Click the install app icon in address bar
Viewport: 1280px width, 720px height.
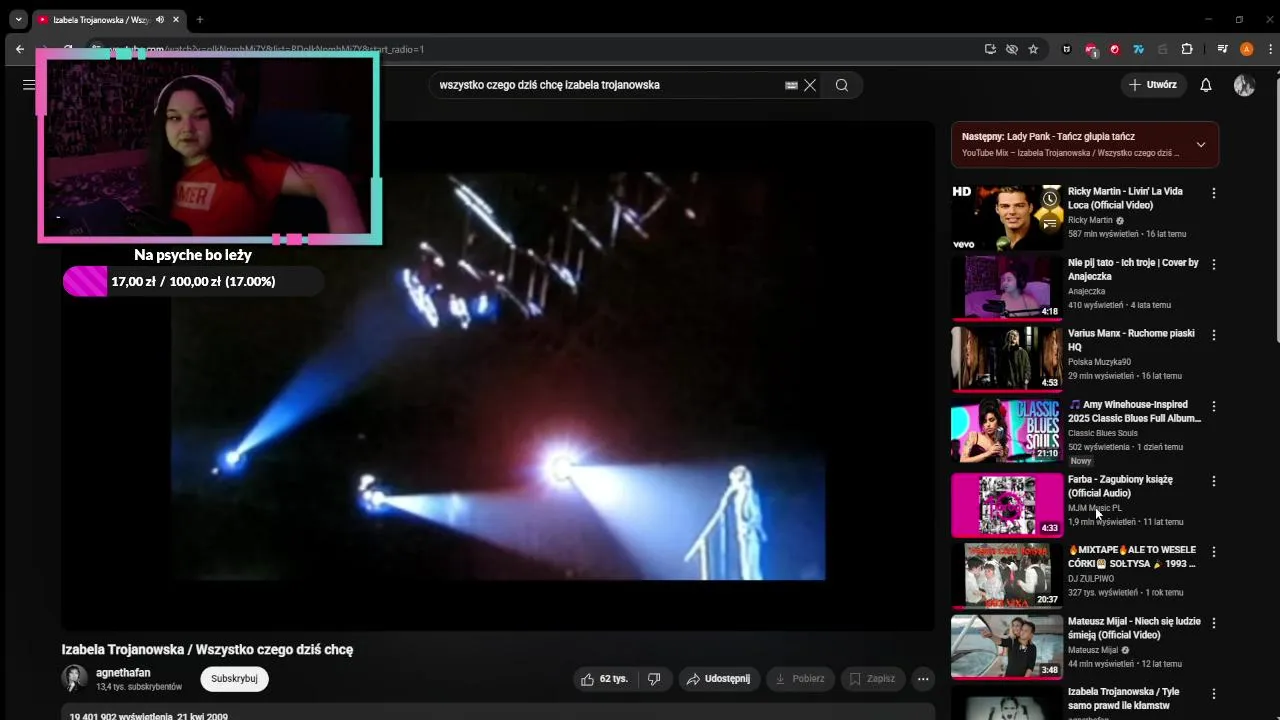990,49
